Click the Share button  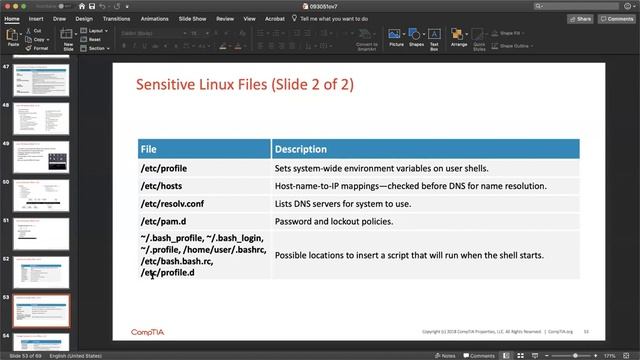(x=580, y=19)
